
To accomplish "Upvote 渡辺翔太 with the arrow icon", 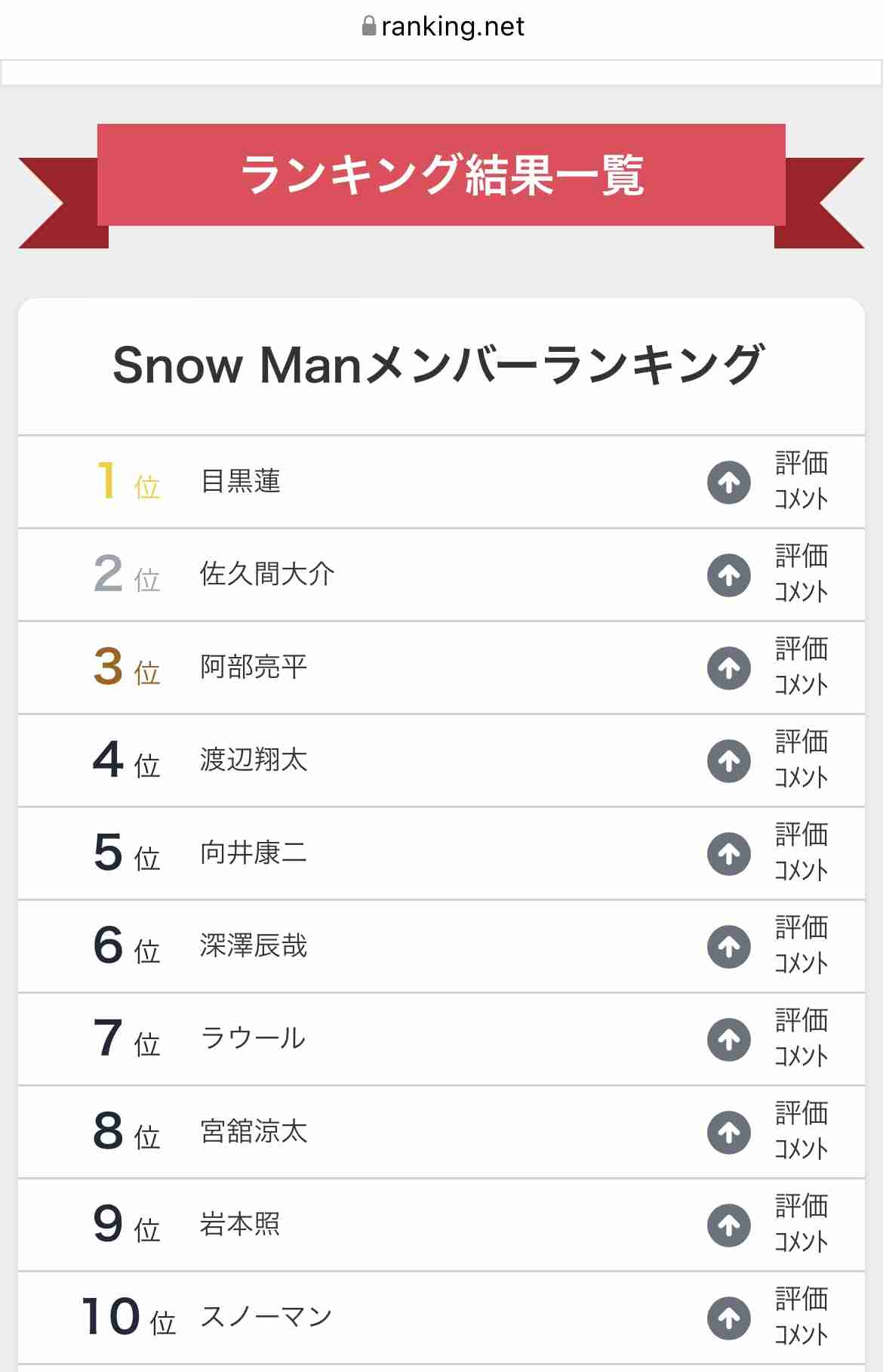I will (x=728, y=760).
